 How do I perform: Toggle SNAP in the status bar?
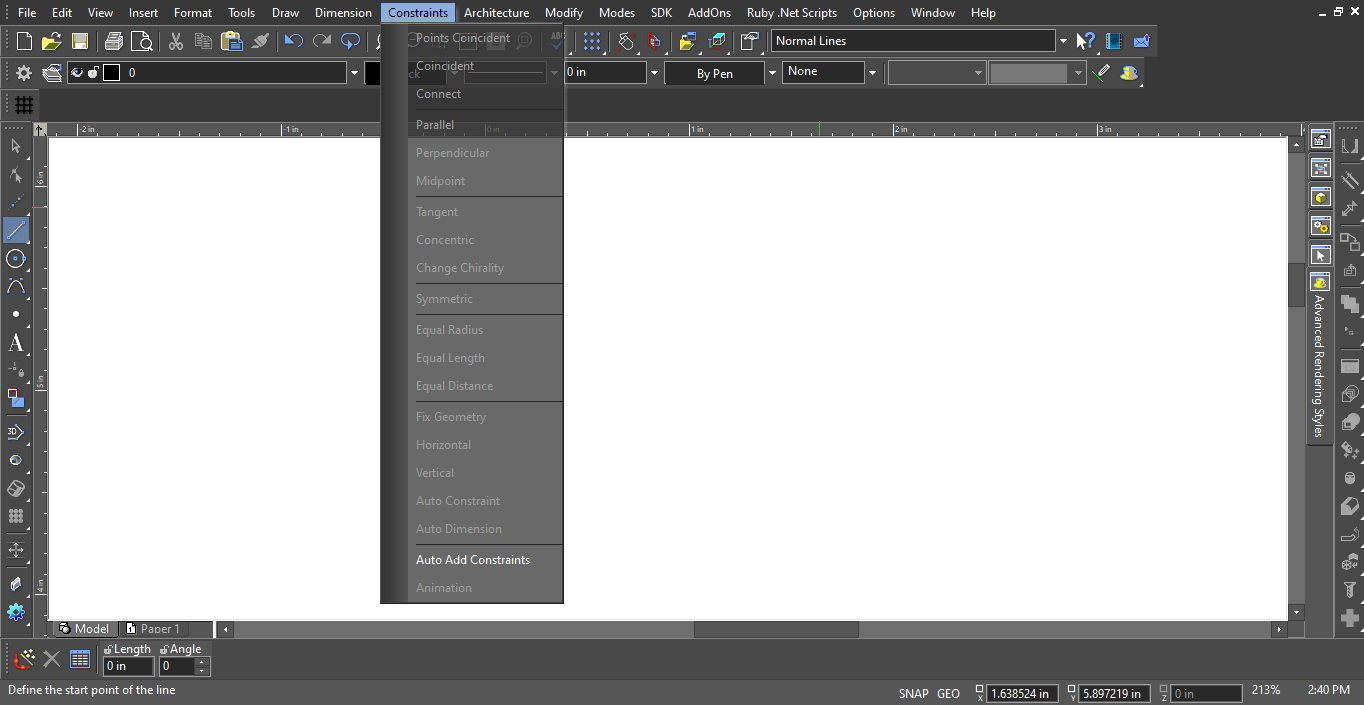tap(913, 693)
